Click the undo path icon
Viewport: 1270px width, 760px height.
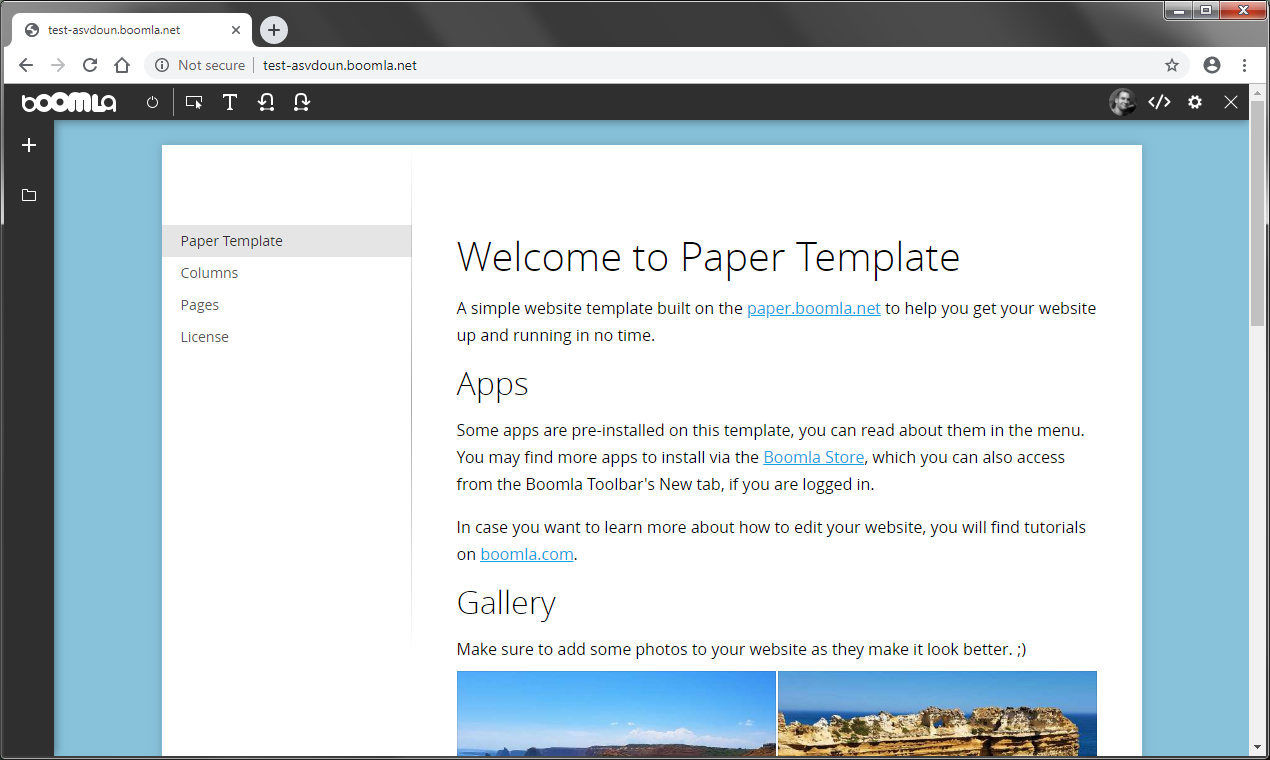tap(266, 102)
